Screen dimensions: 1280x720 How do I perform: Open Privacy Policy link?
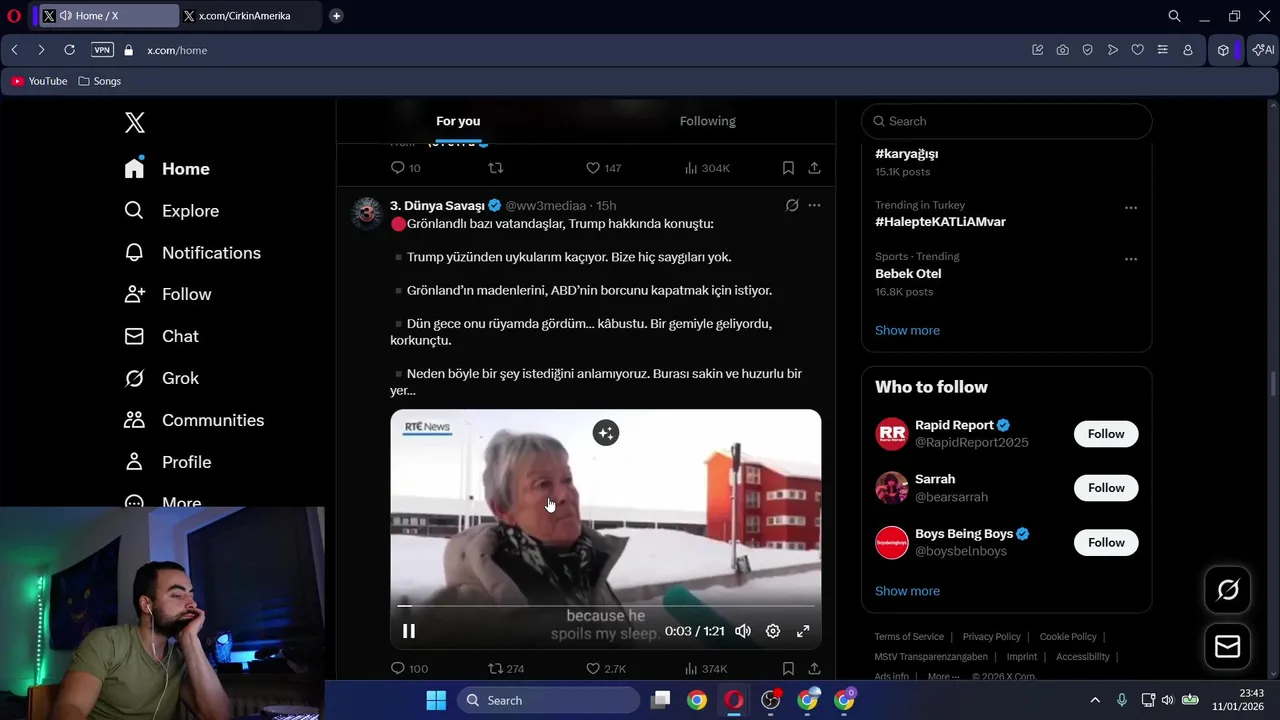992,637
